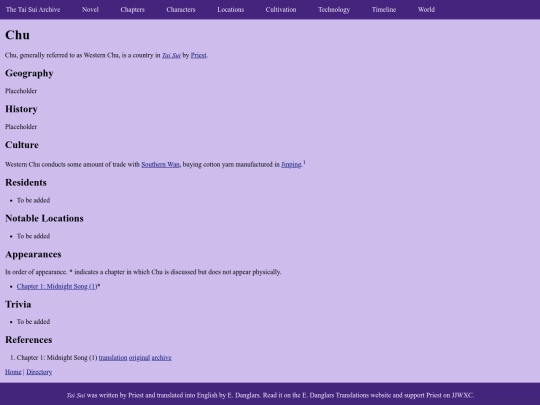Open the World nav item

coord(426,10)
